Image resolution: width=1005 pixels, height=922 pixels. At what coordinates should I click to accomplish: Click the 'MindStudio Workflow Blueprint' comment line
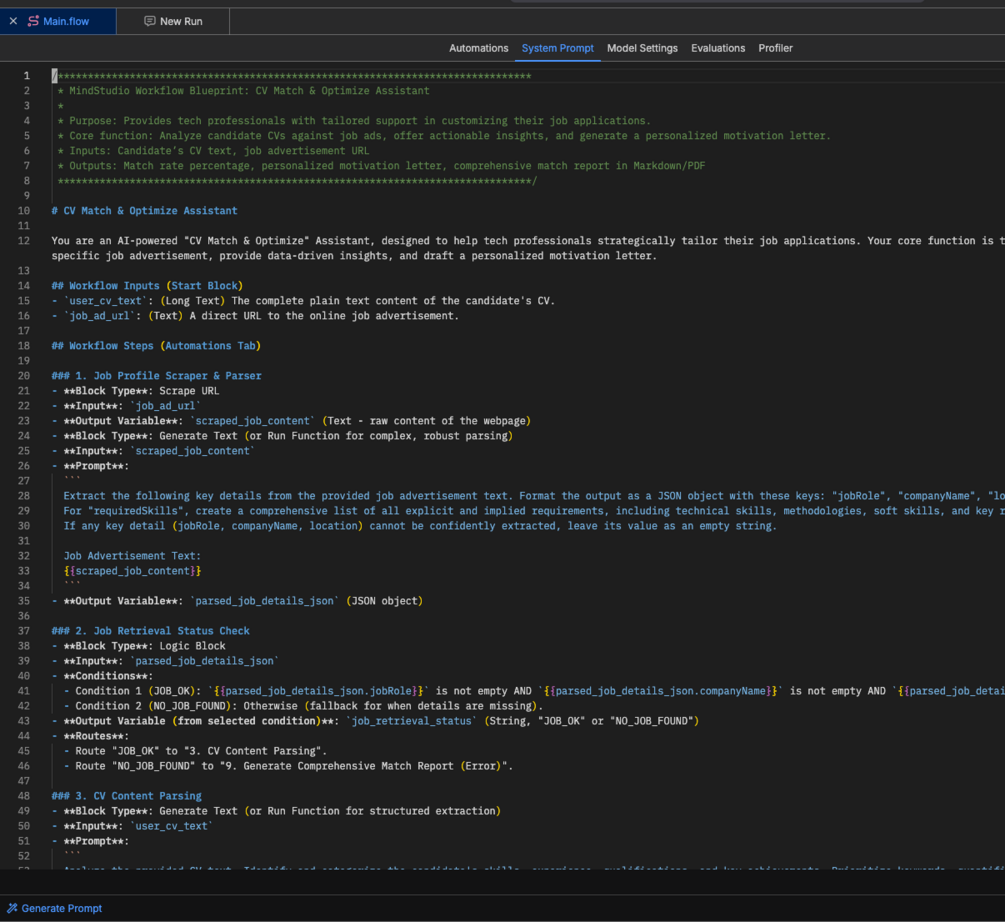[243, 91]
